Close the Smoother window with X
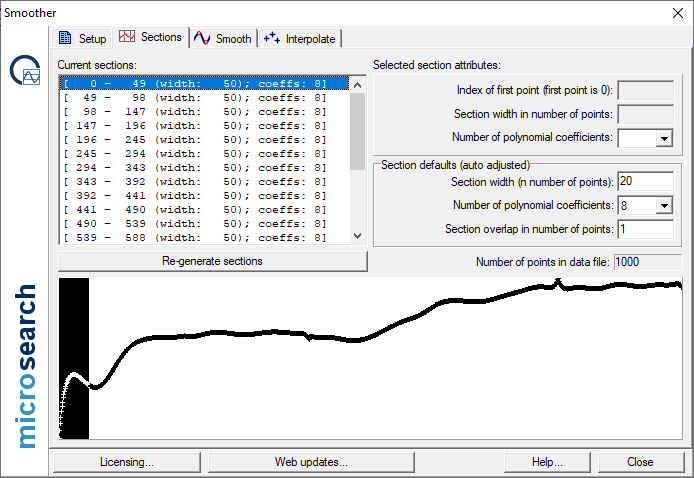 tap(678, 13)
